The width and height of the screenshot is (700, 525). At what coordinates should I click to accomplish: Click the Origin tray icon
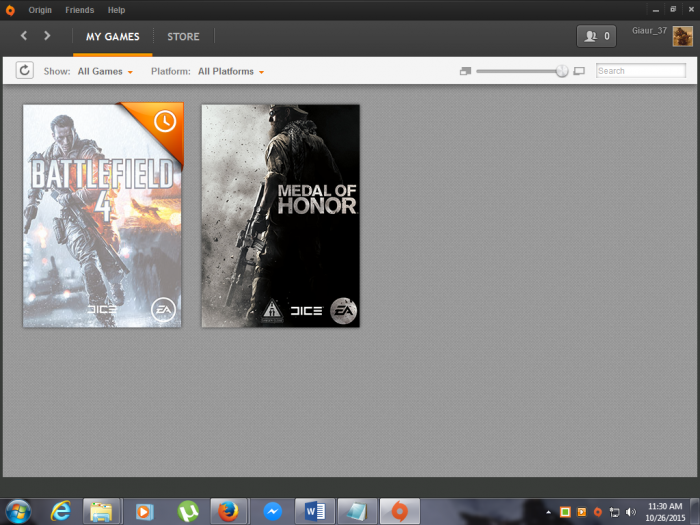(598, 512)
